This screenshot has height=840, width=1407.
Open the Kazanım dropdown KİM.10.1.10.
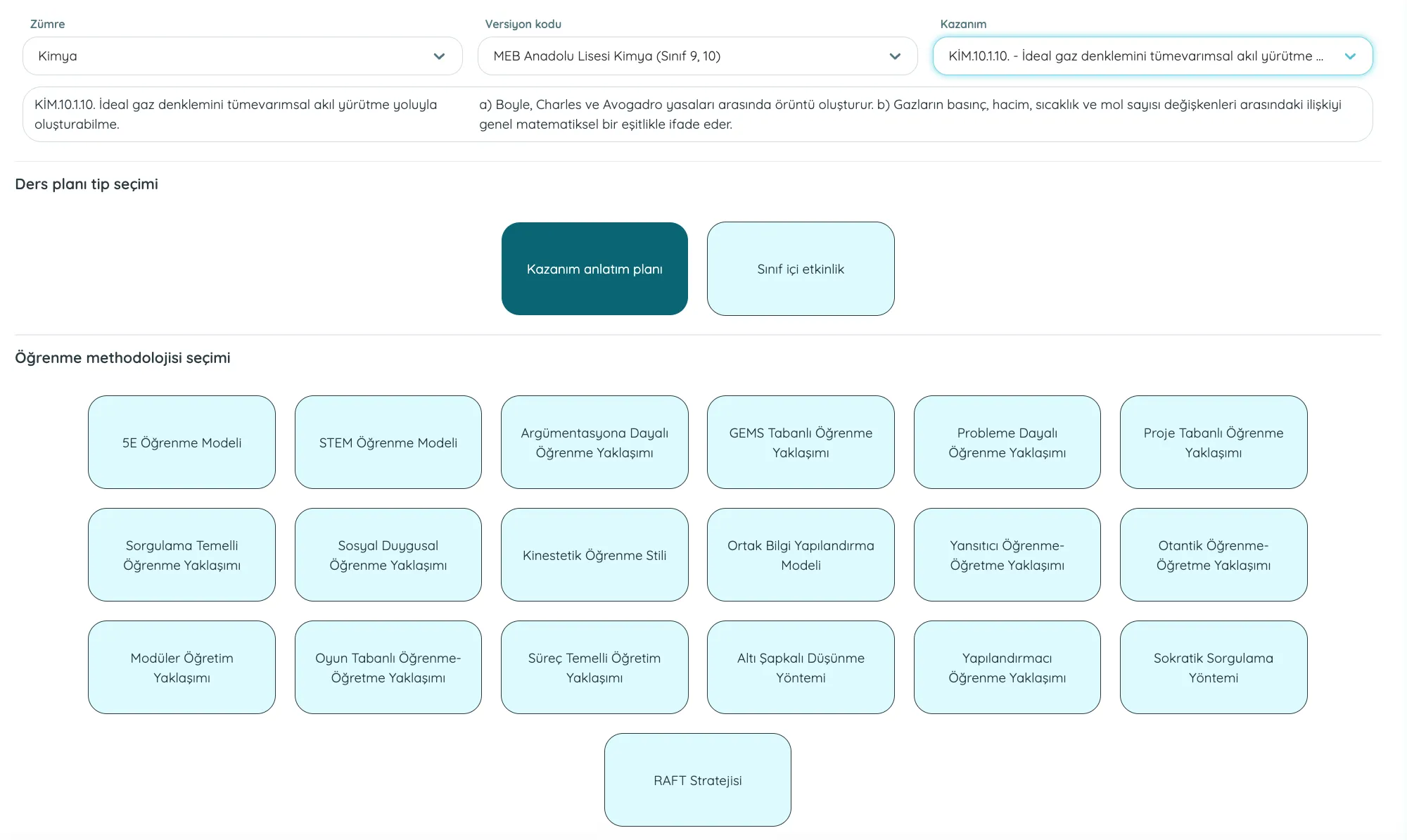1152,56
